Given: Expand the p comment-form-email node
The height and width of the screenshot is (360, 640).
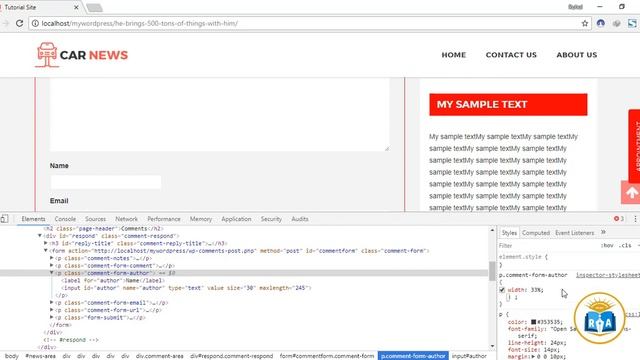Looking at the screenshot, I should (52, 302).
